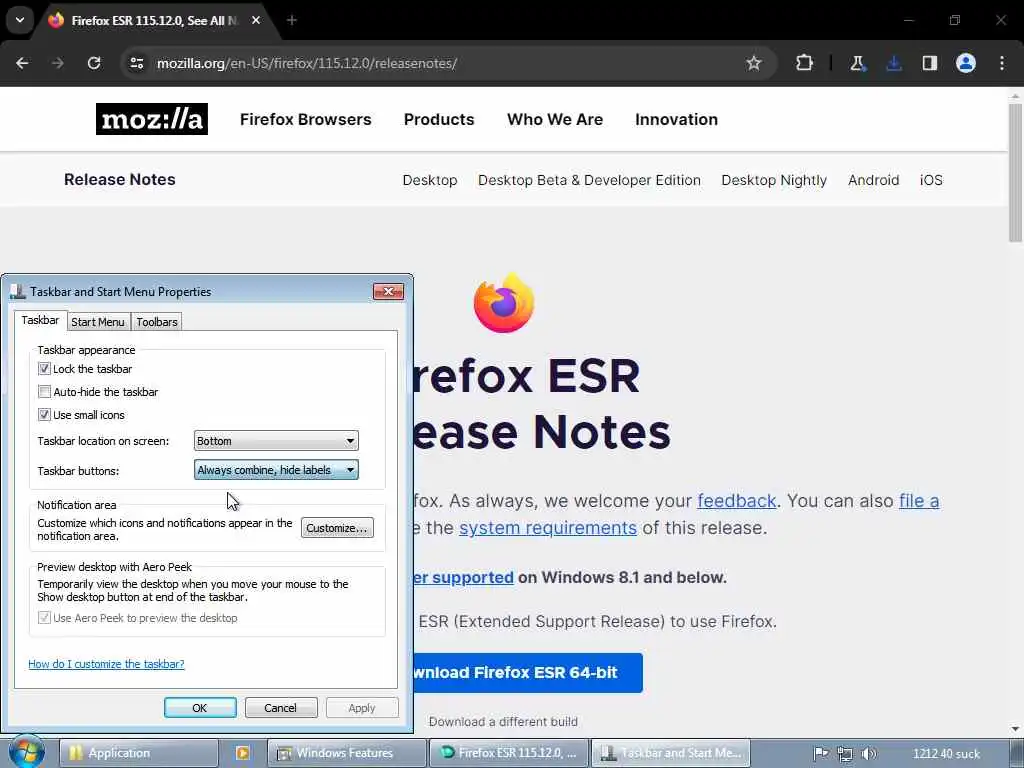
Task: Toggle the browser side panel icon
Action: point(929,63)
